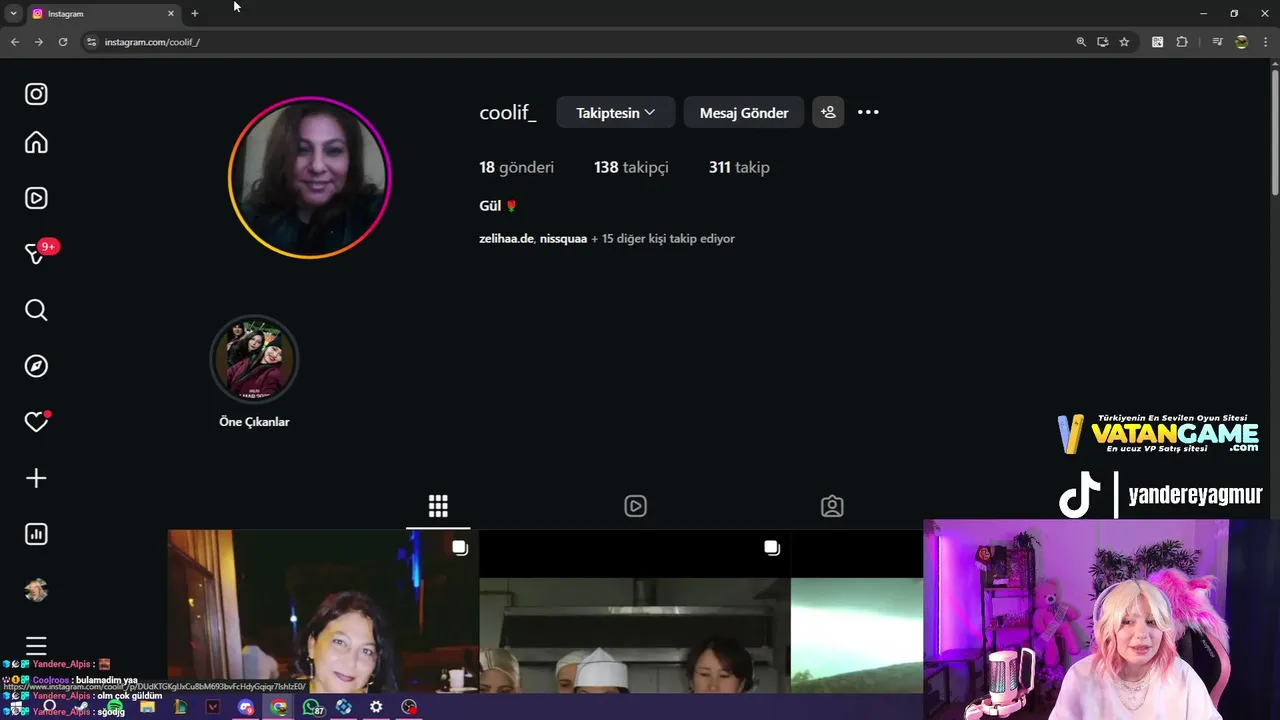Switch to the tagged photos tab

832,506
